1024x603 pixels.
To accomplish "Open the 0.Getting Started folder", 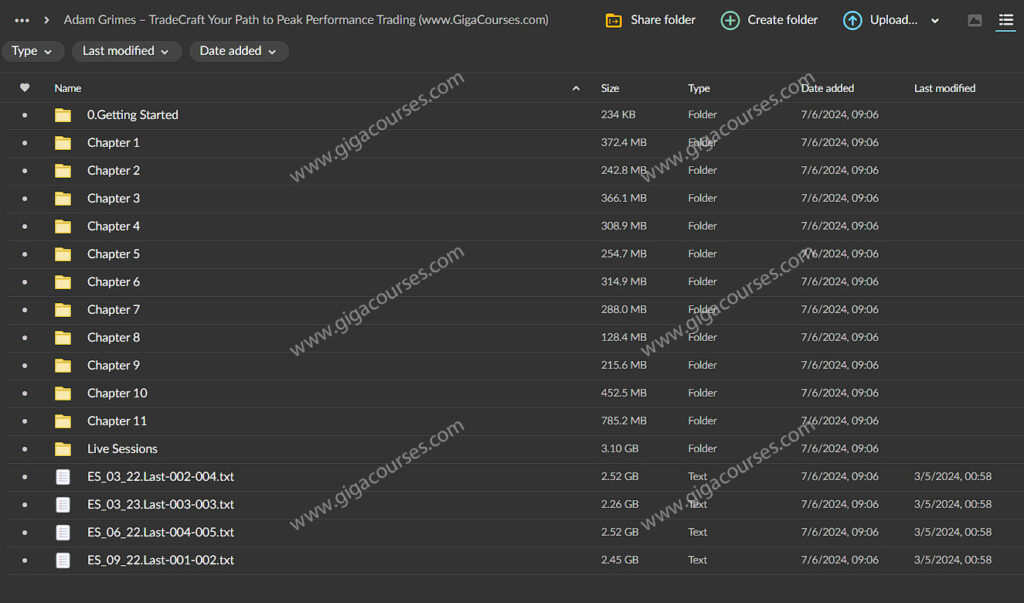I will [132, 115].
